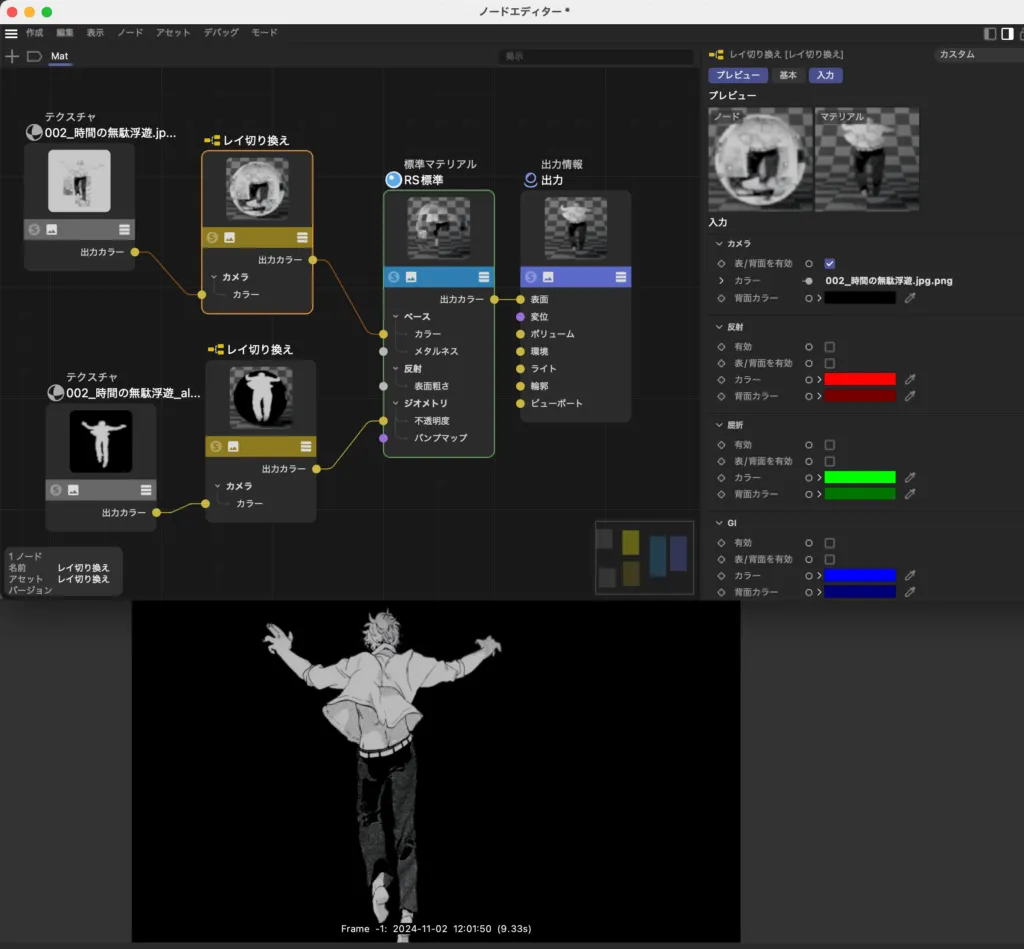Click the 入力 button in the attribute panel
Image resolution: width=1024 pixels, height=949 pixels.
point(825,75)
